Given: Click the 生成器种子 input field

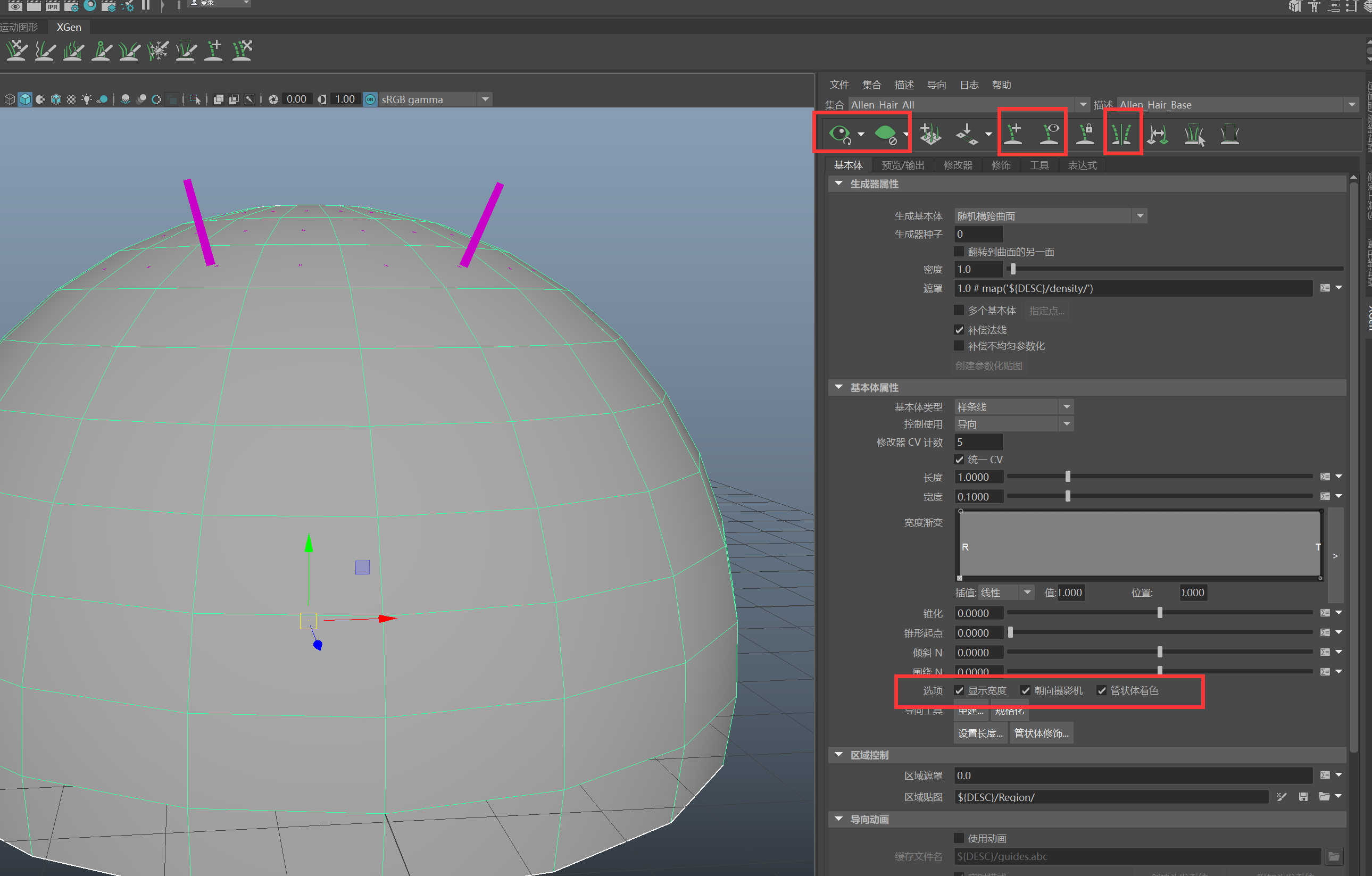Looking at the screenshot, I should pos(978,234).
